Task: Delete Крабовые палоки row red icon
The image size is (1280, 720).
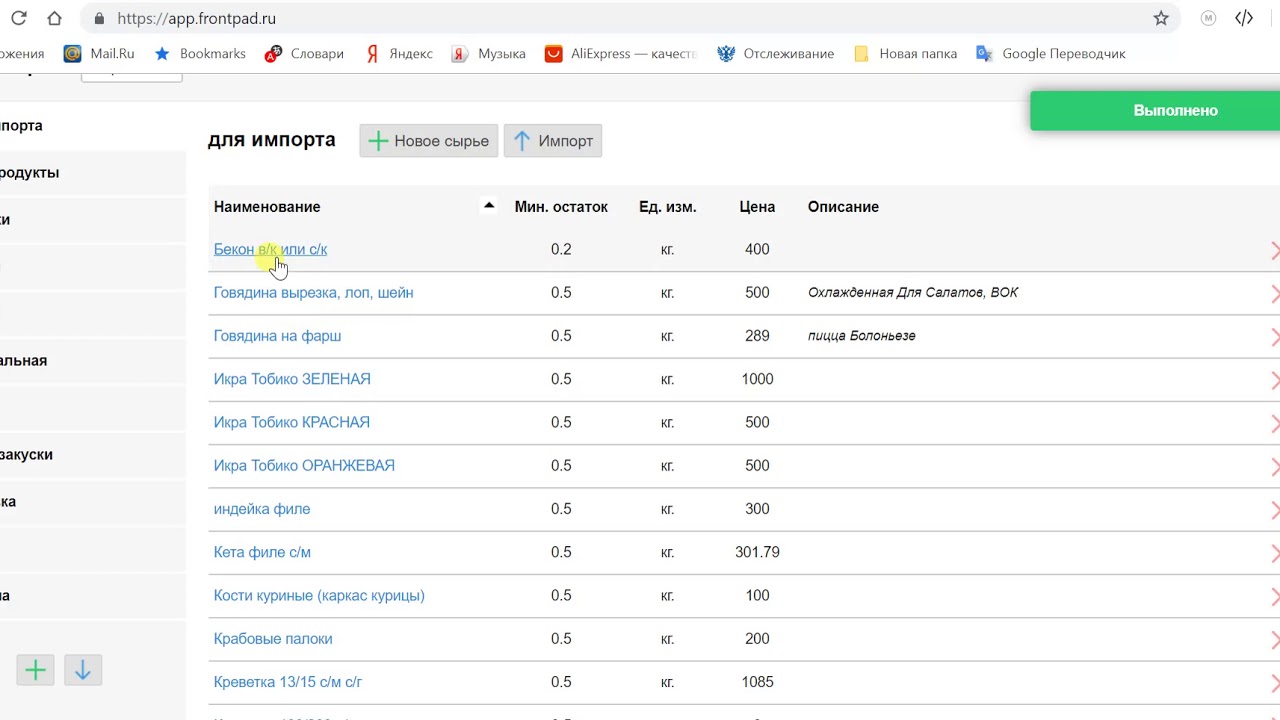Action: click(x=1275, y=640)
